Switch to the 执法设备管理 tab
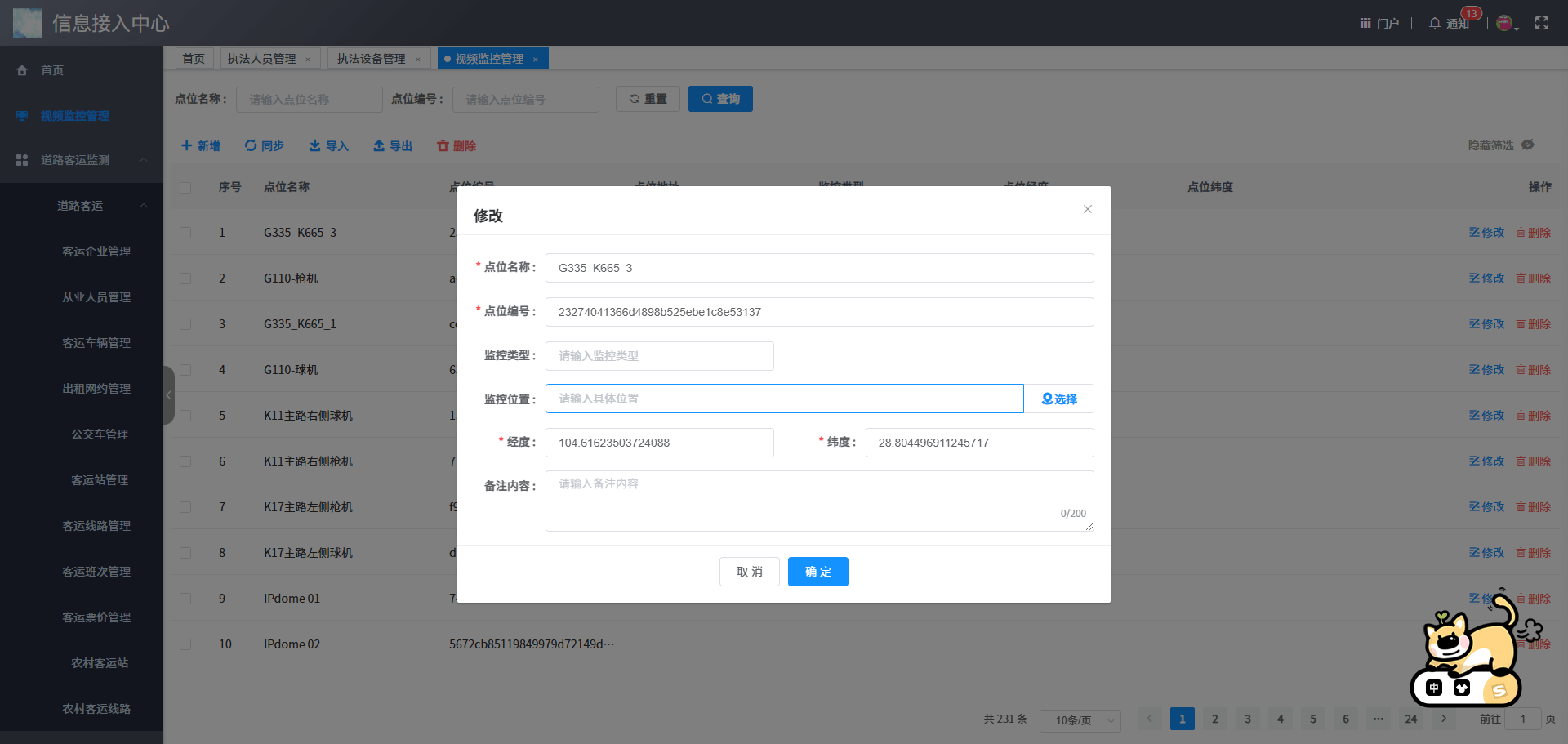 coord(371,59)
